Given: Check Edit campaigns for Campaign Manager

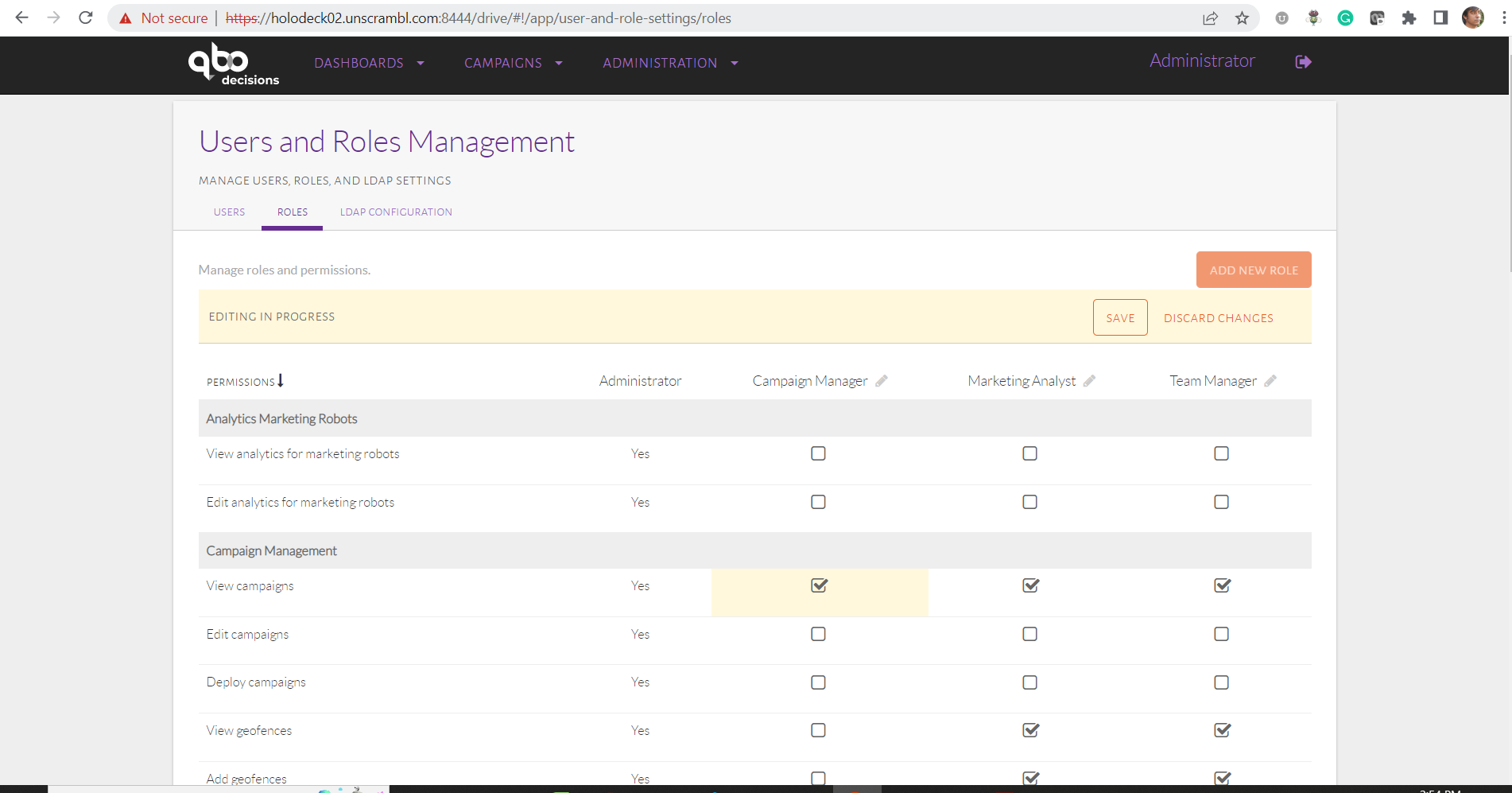Looking at the screenshot, I should [818, 634].
